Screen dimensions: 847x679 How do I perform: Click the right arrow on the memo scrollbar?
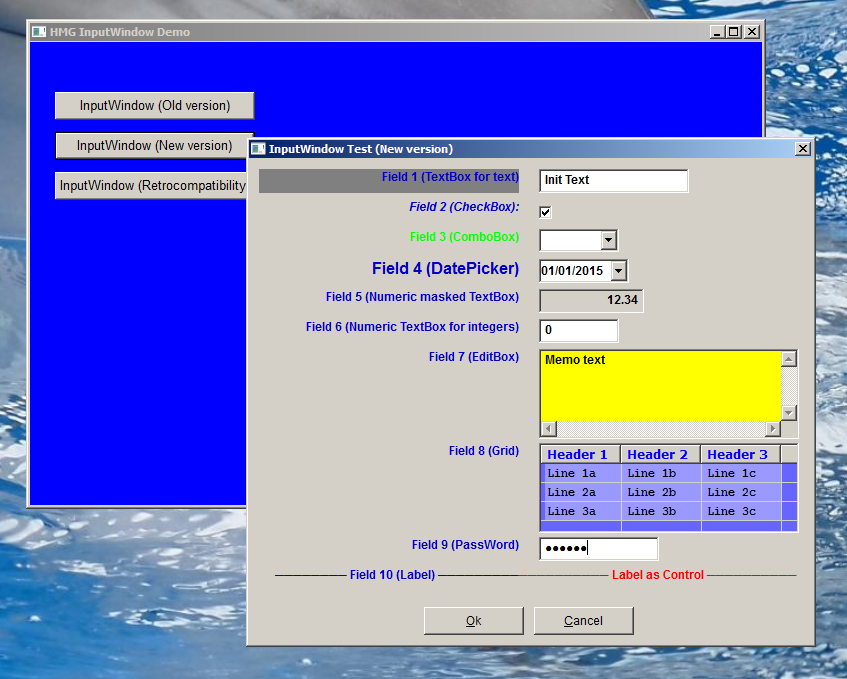click(x=773, y=428)
